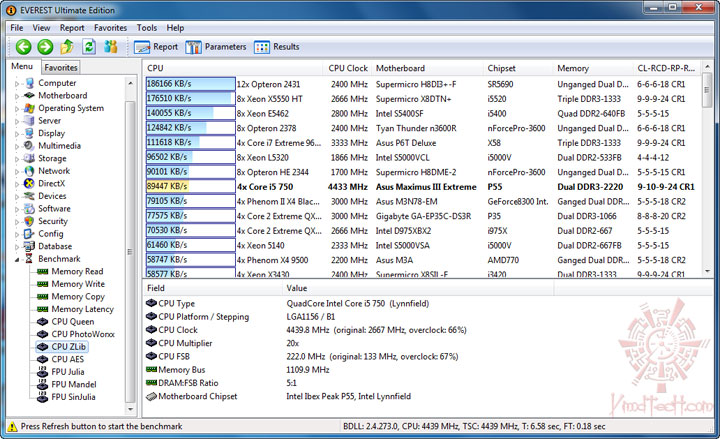The height and width of the screenshot is (439, 720).
Task: Sort by Chipset column header
Action: 518,68
